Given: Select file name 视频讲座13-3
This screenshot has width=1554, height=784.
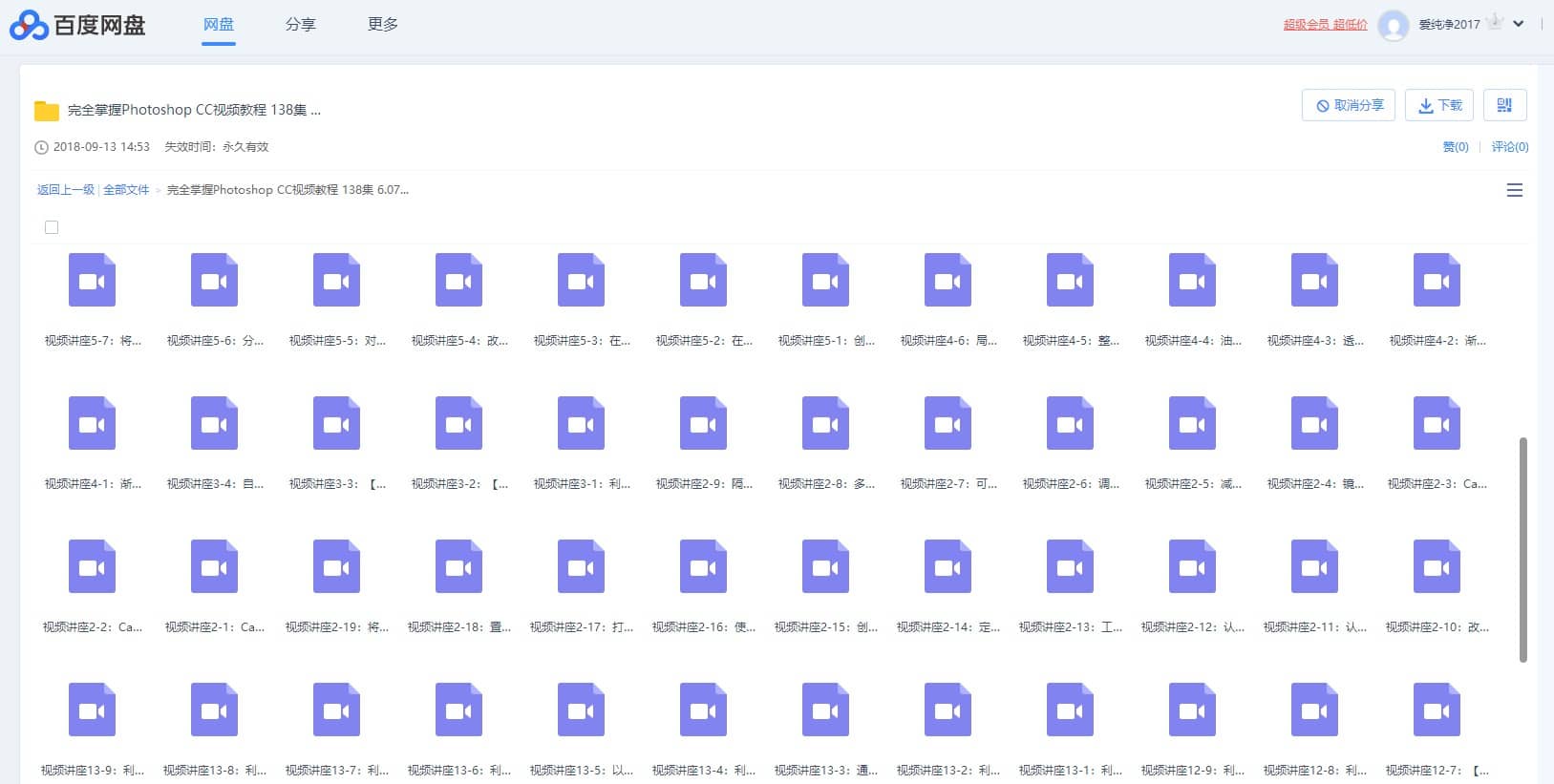Looking at the screenshot, I should (826, 771).
